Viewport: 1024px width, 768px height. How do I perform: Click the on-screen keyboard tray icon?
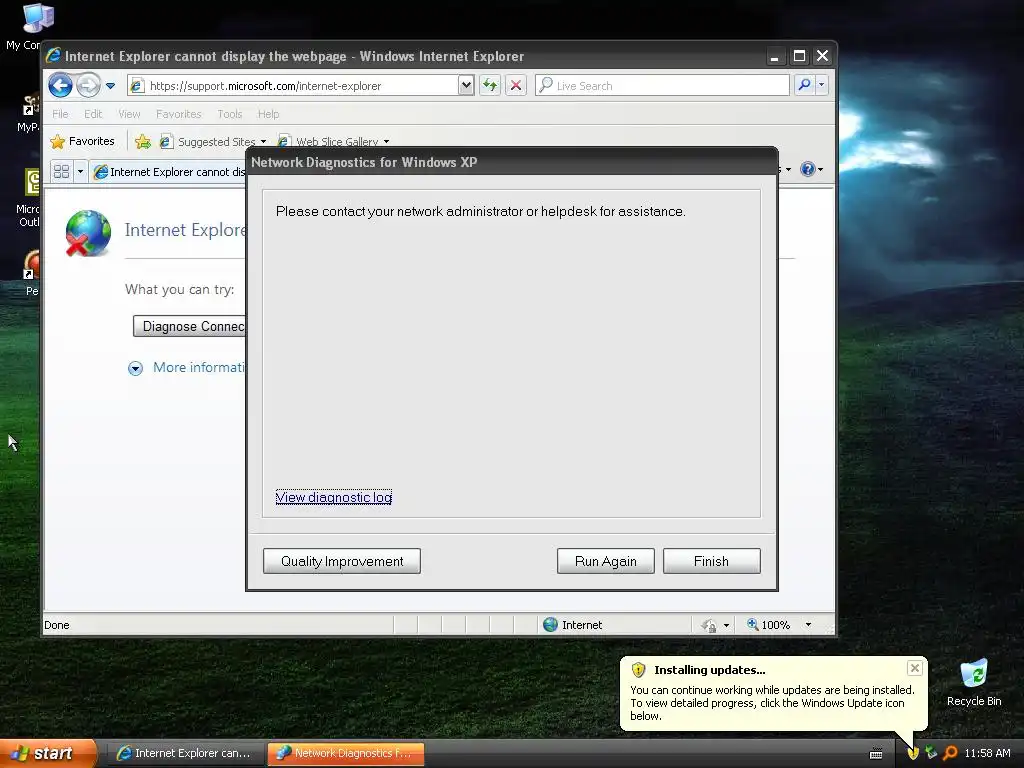click(x=876, y=754)
